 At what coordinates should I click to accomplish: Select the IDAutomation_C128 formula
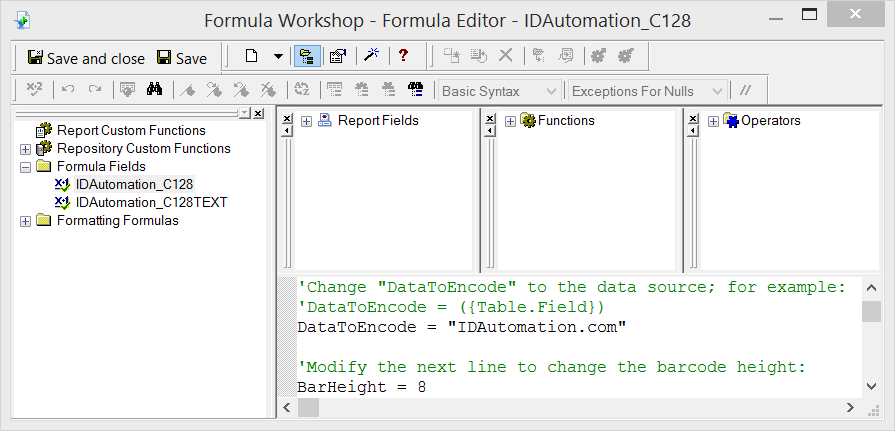[135, 184]
